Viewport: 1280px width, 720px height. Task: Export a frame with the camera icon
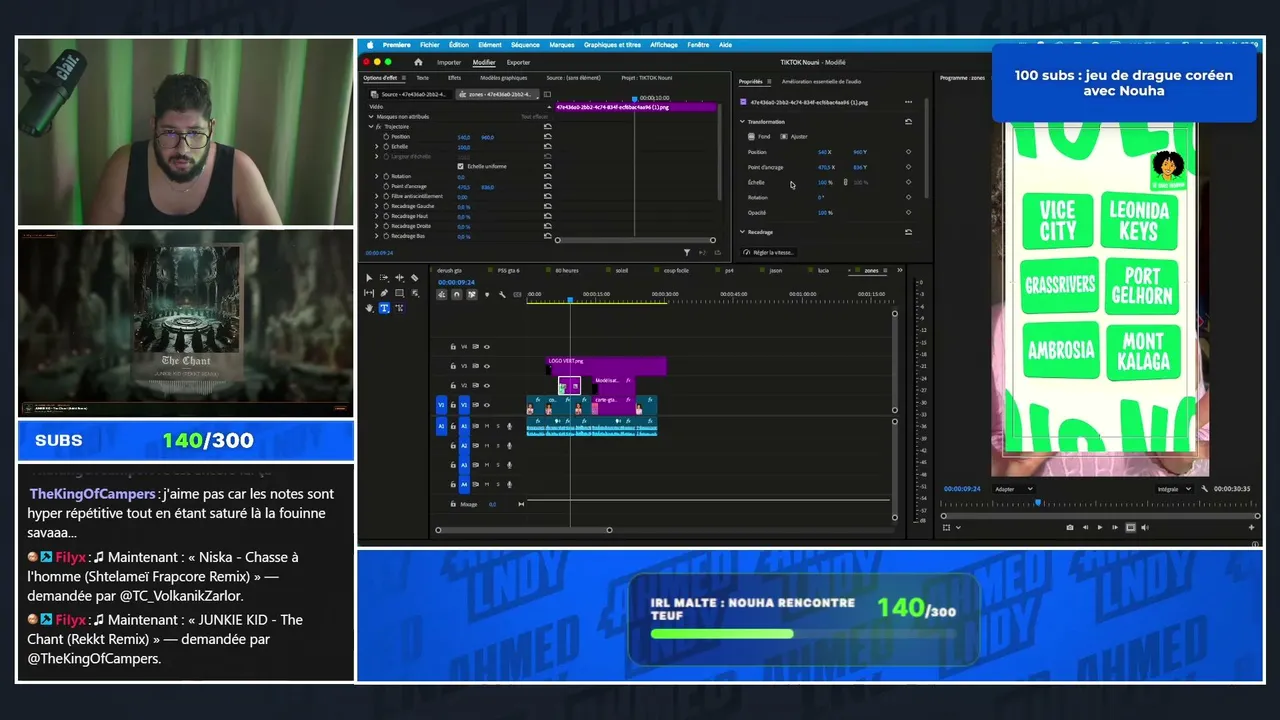(1070, 527)
